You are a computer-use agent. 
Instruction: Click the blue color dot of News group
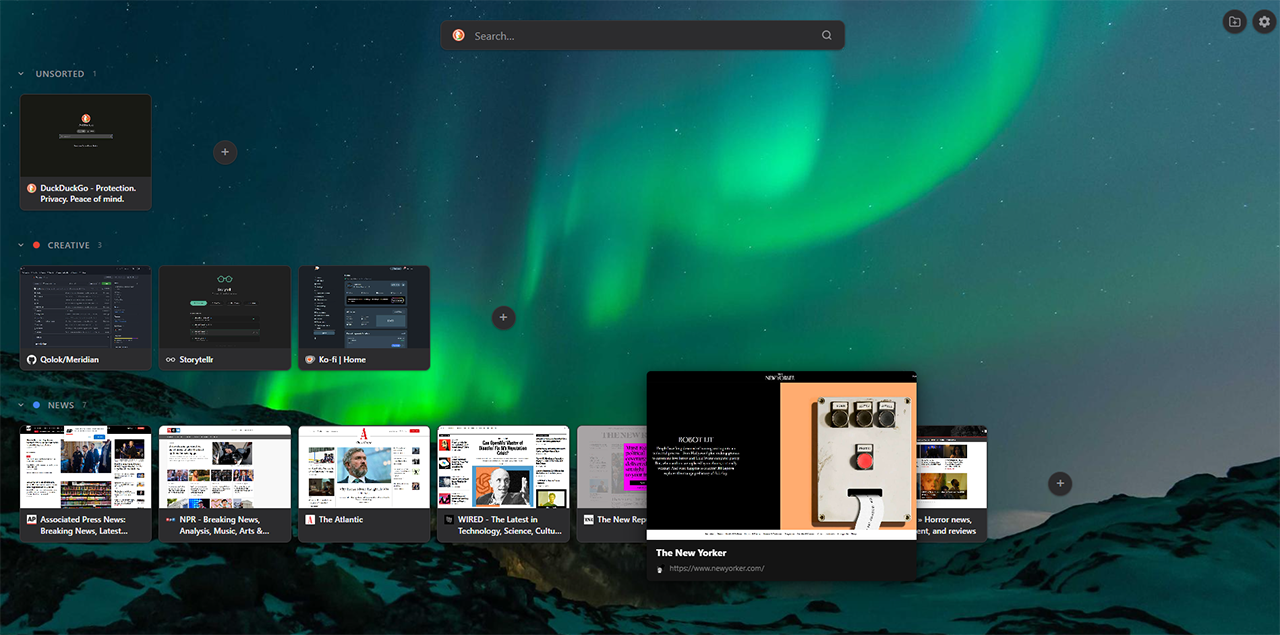37,405
